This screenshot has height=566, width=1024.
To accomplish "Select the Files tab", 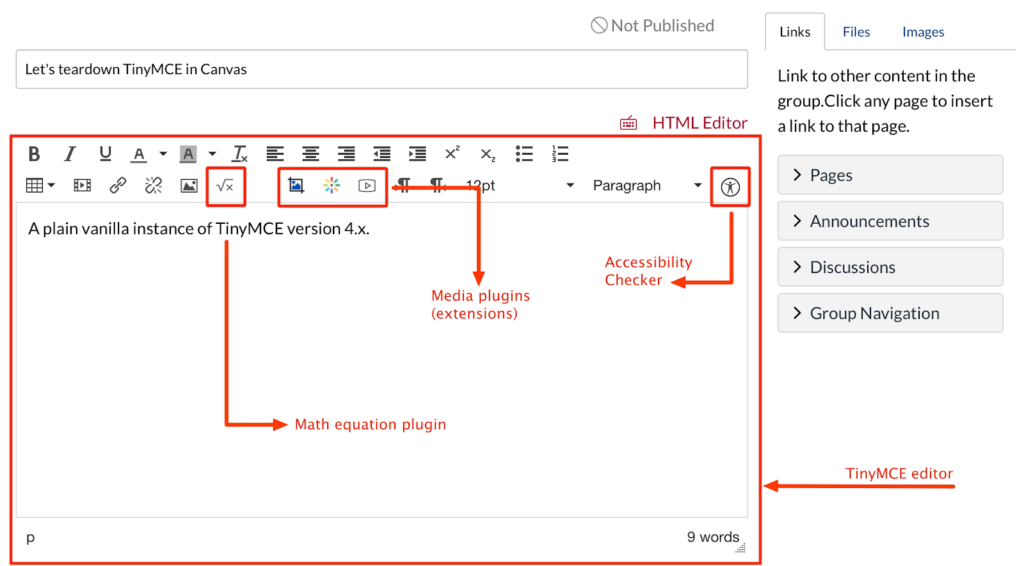I will pyautogui.click(x=856, y=32).
